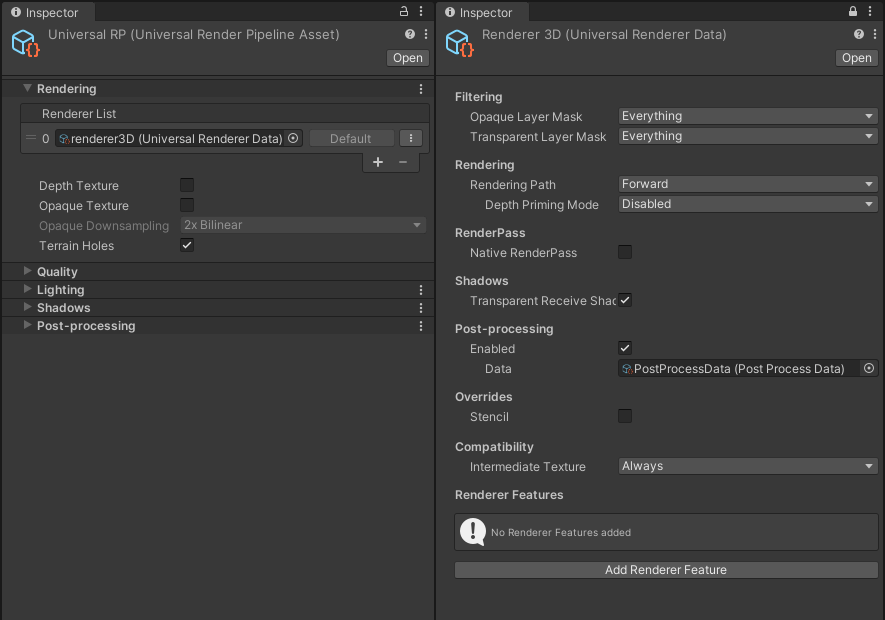Open right Inspector tab kebab menu

[x=870, y=11]
